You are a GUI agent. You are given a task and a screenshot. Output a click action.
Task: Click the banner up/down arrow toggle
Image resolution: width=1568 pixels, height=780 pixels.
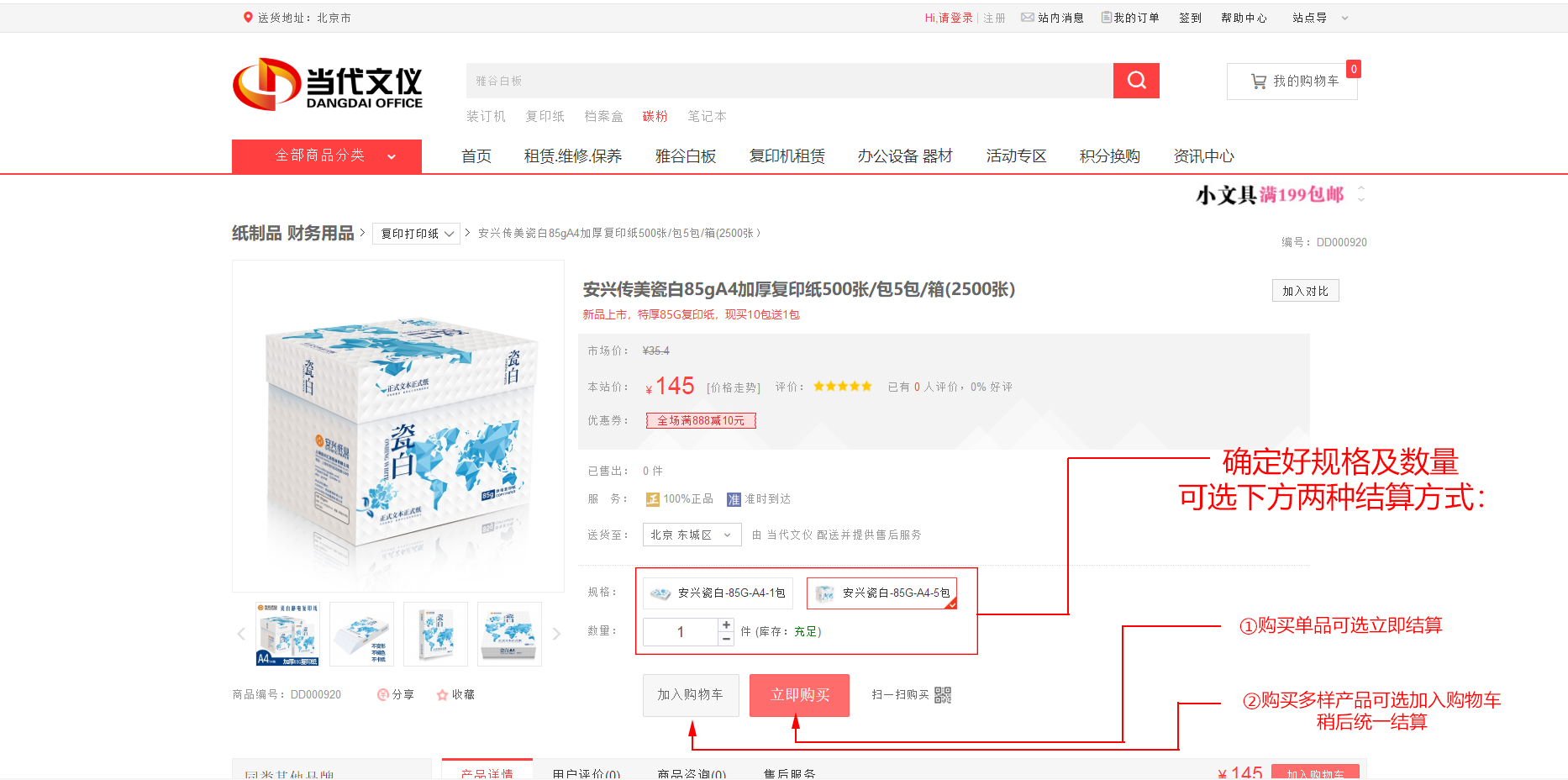tap(1361, 194)
